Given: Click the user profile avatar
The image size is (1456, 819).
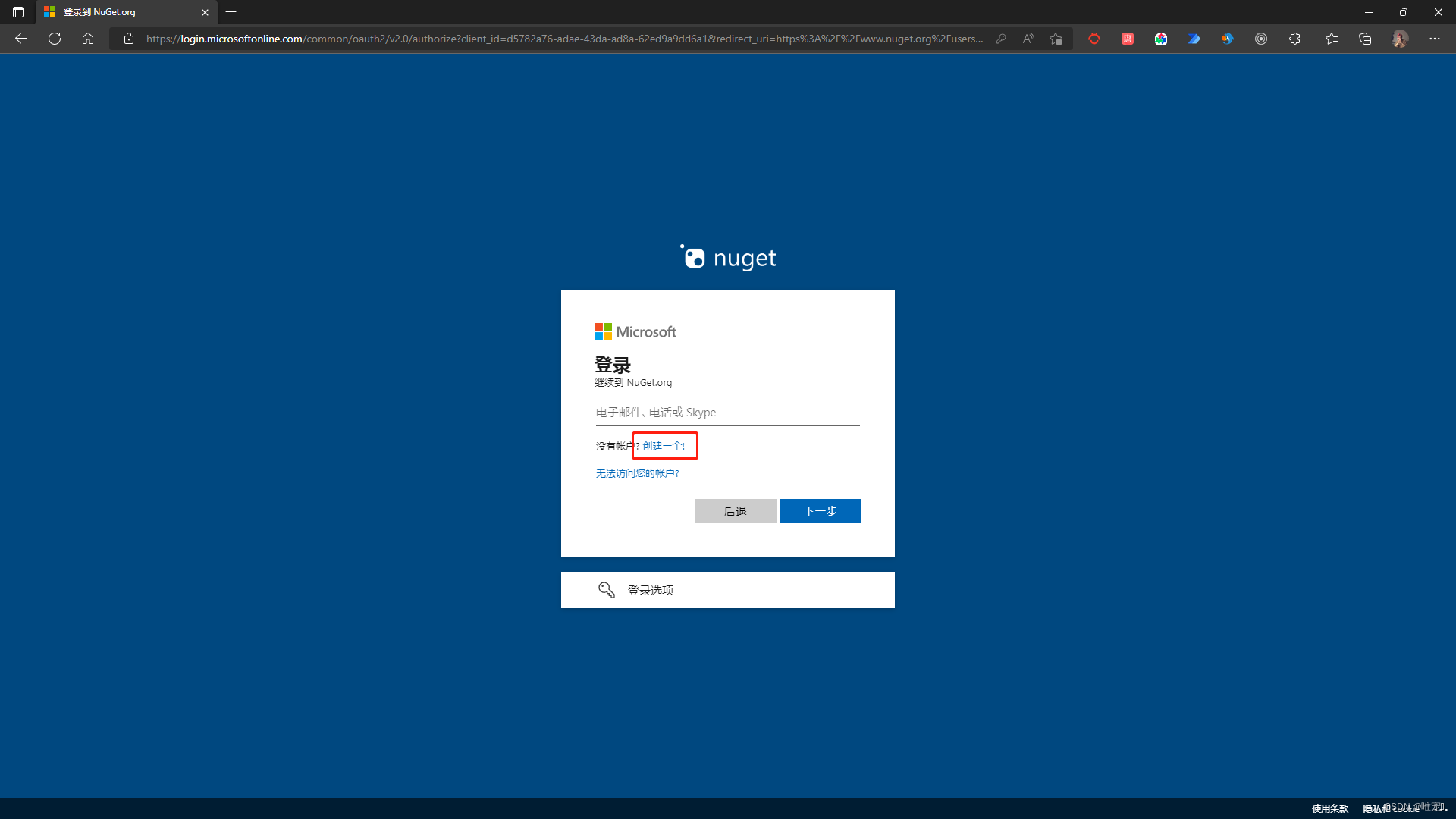Looking at the screenshot, I should pyautogui.click(x=1400, y=39).
